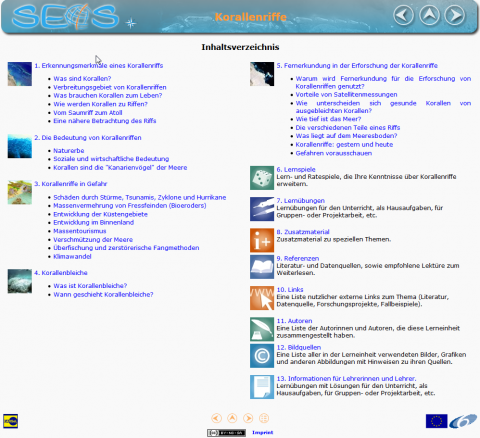Click the next page arrow in header
This screenshot has height=438, width=480.
[455, 15]
